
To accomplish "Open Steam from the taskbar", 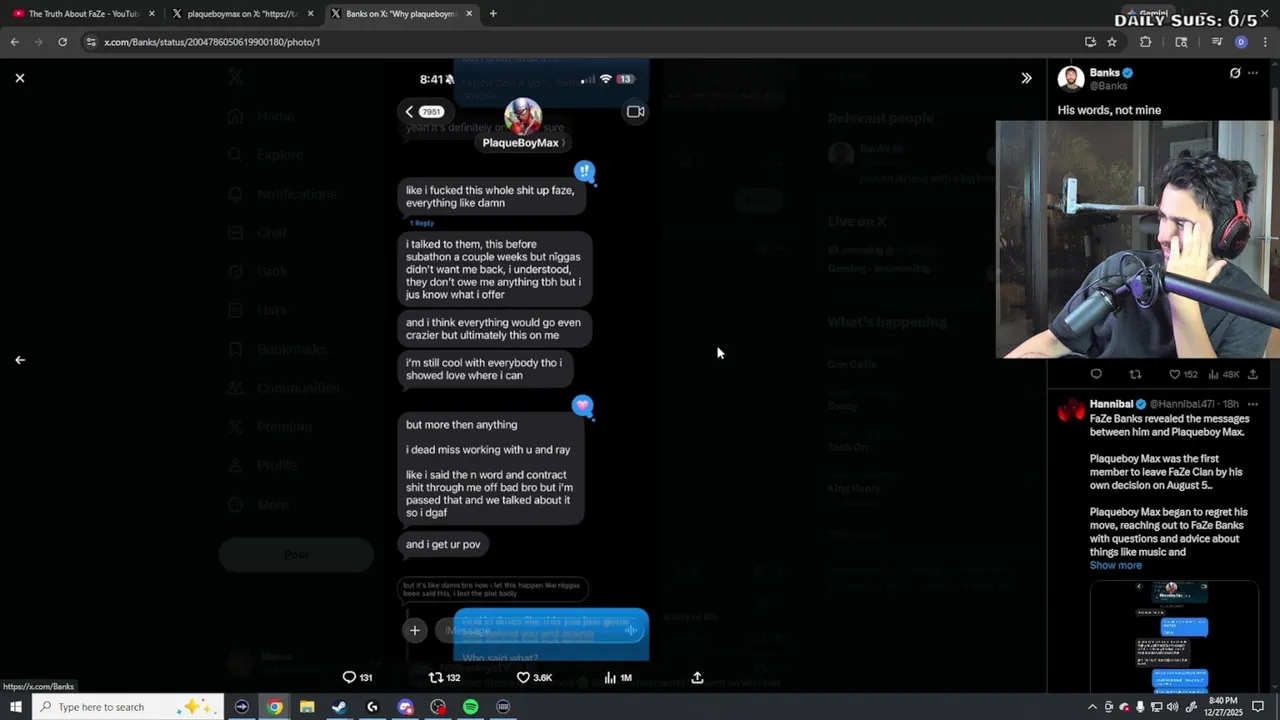I will click(340, 707).
